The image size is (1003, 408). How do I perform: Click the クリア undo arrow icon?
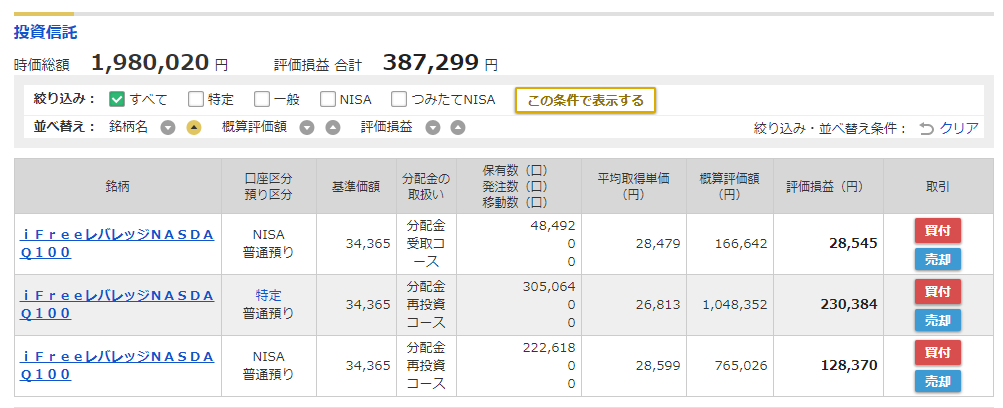click(x=926, y=129)
